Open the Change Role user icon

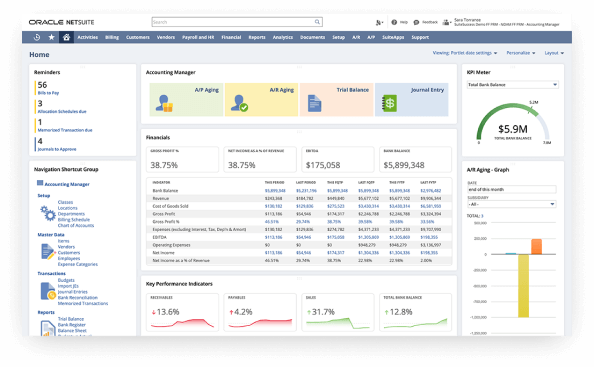(x=446, y=22)
